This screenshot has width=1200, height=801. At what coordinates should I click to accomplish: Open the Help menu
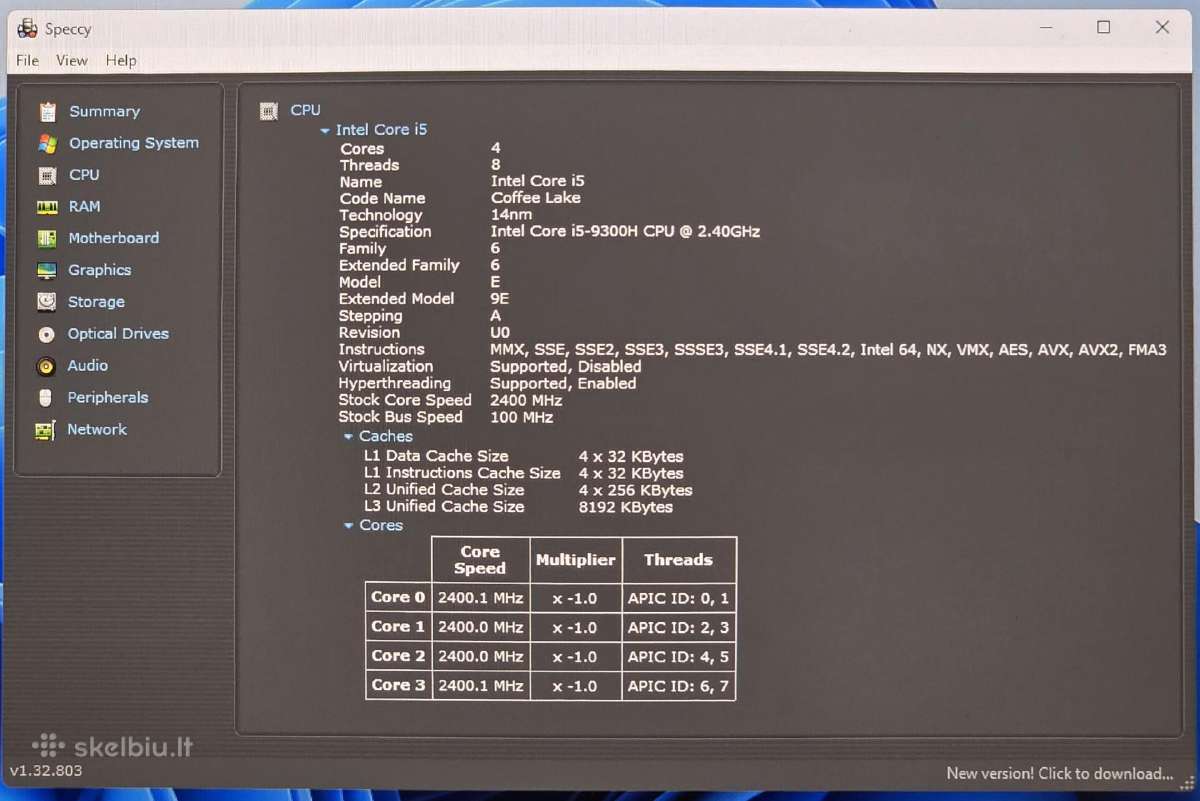coord(121,60)
